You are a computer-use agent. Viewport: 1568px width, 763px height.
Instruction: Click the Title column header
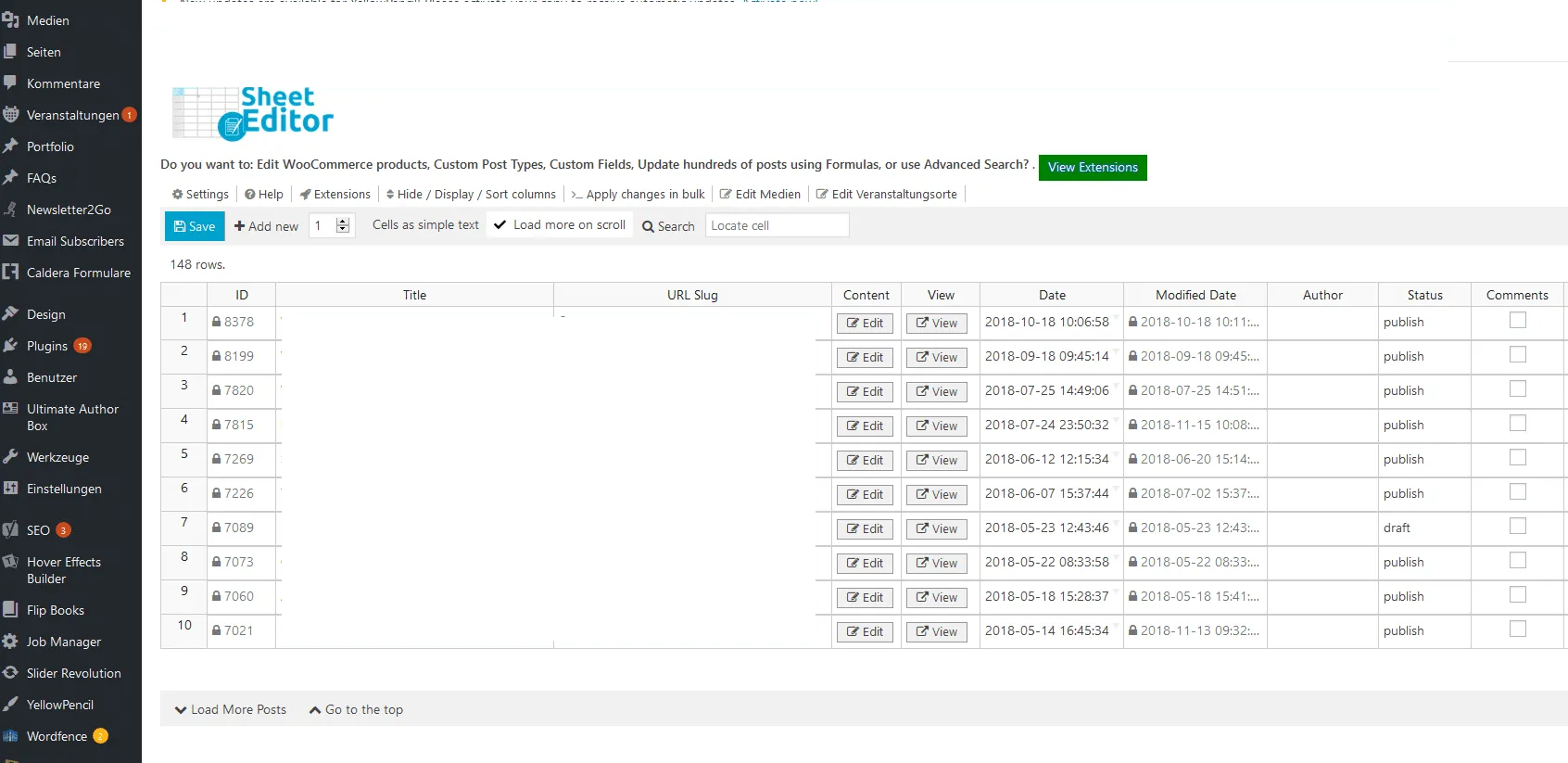coord(414,295)
